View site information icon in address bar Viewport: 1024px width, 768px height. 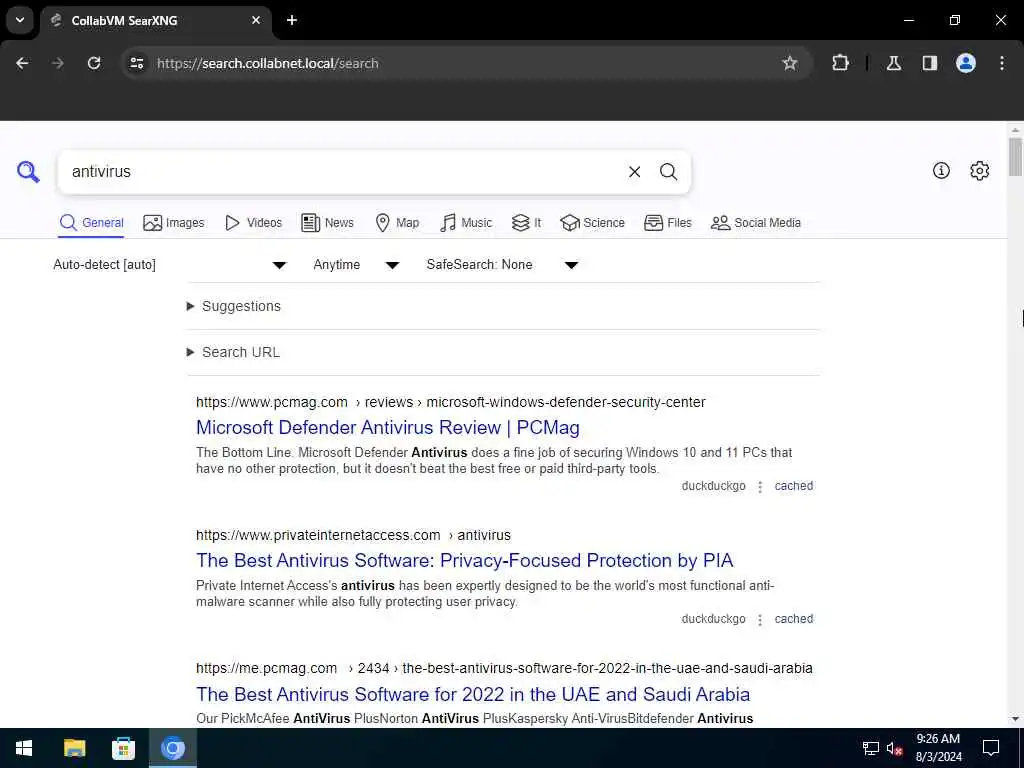tap(136, 63)
